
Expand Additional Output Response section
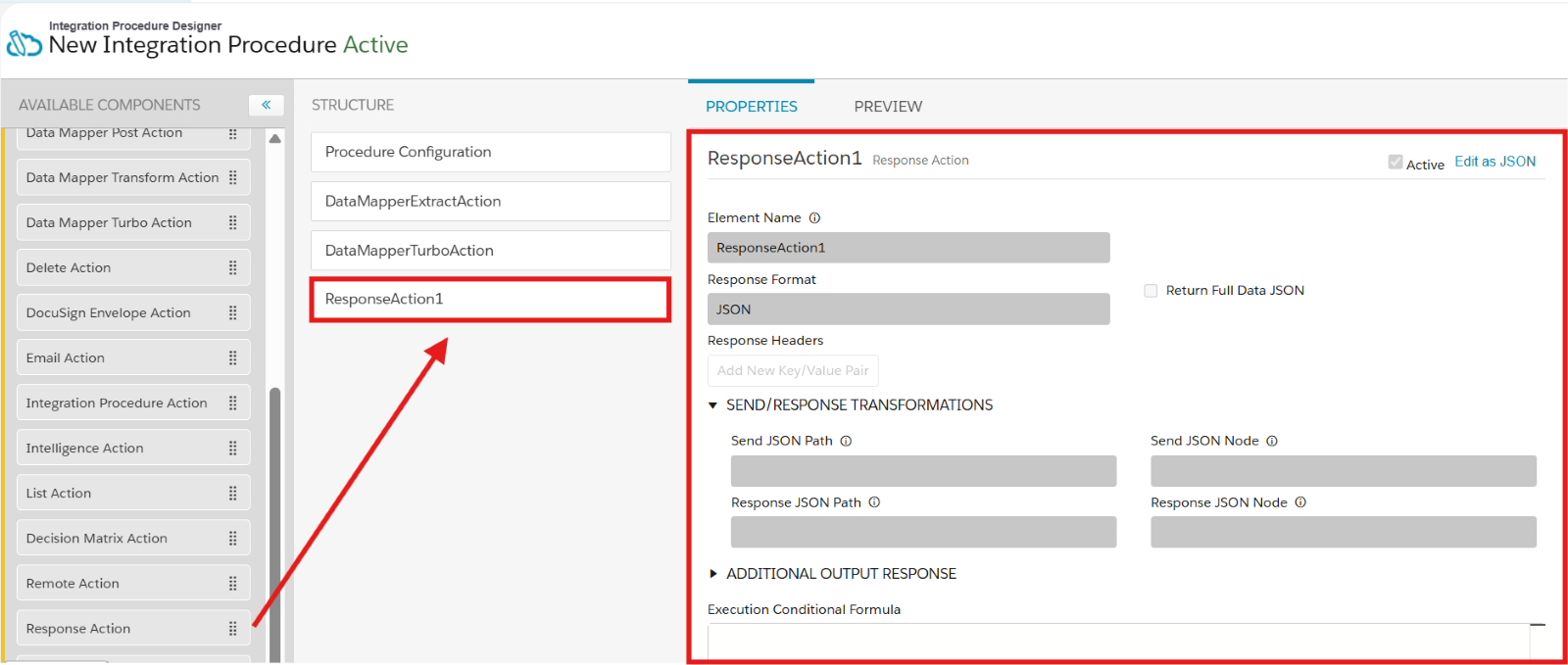pyautogui.click(x=713, y=574)
